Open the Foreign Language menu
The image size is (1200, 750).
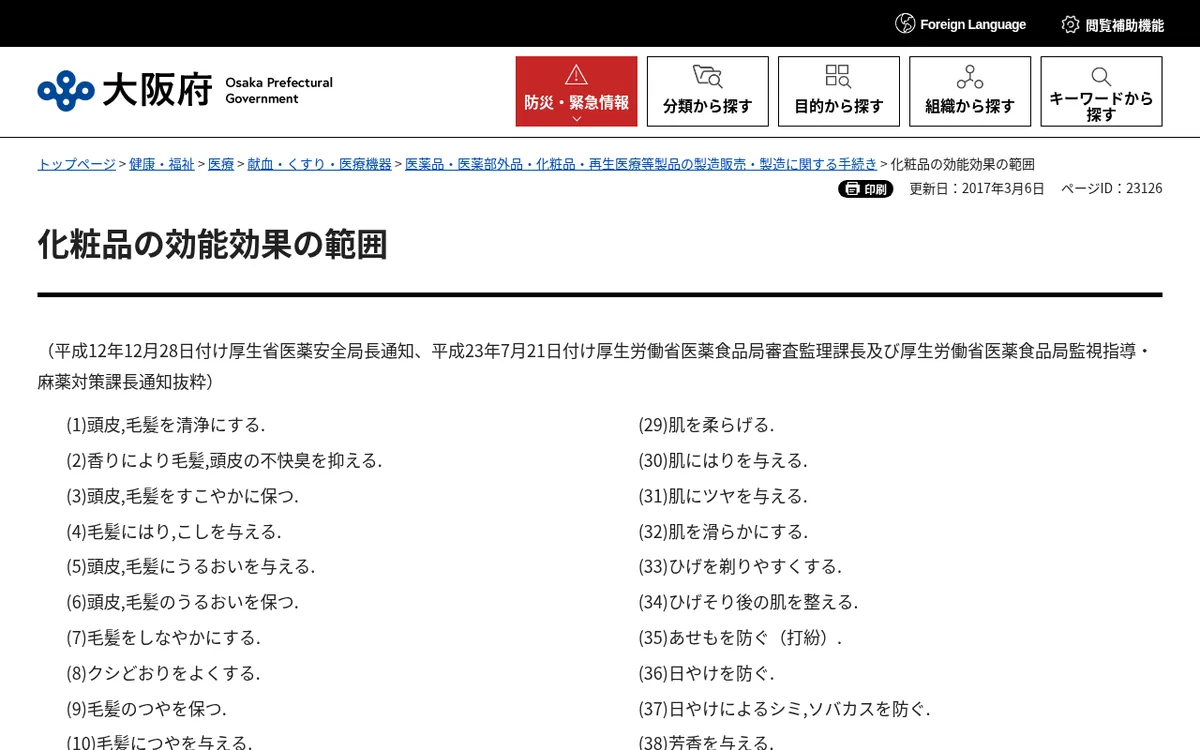pos(961,24)
